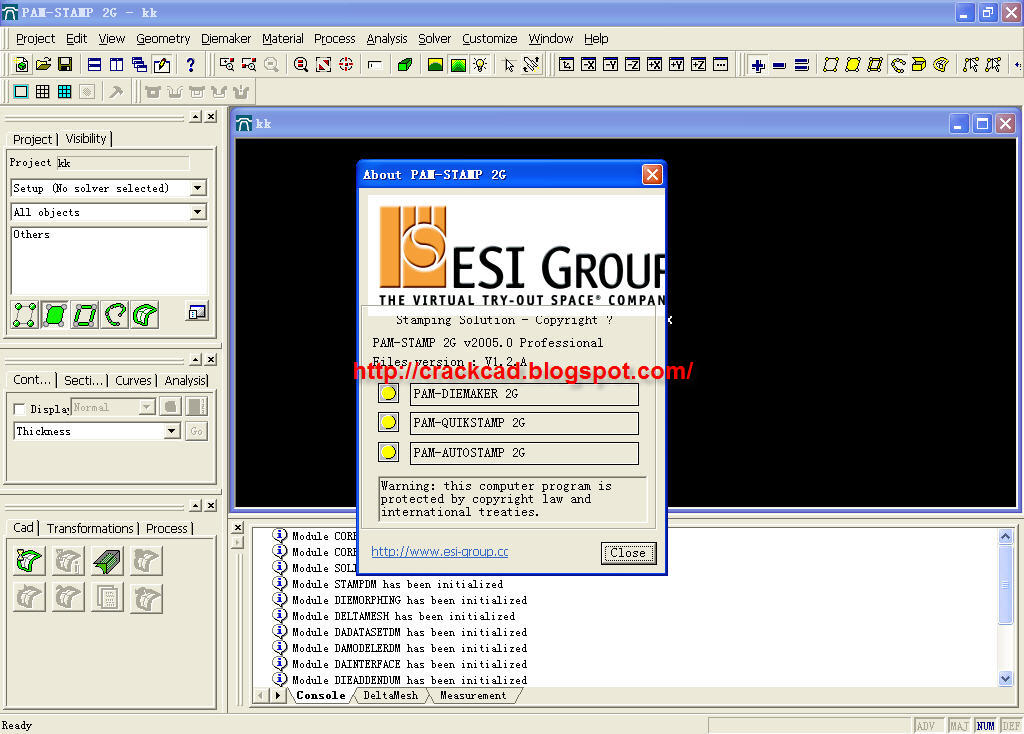This screenshot has height=734, width=1024.
Task: Click the green filled surface icon in Project panel
Action: (55, 315)
